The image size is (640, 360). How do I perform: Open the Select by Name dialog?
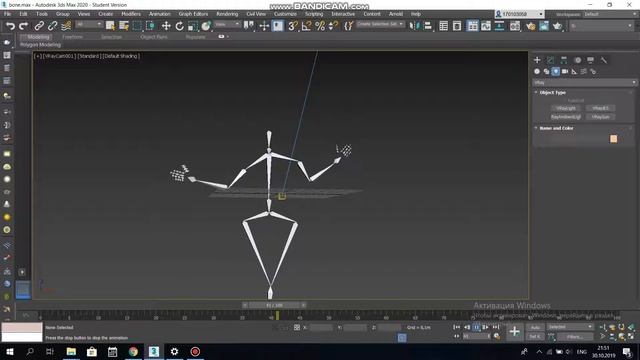pyautogui.click(x=124, y=26)
